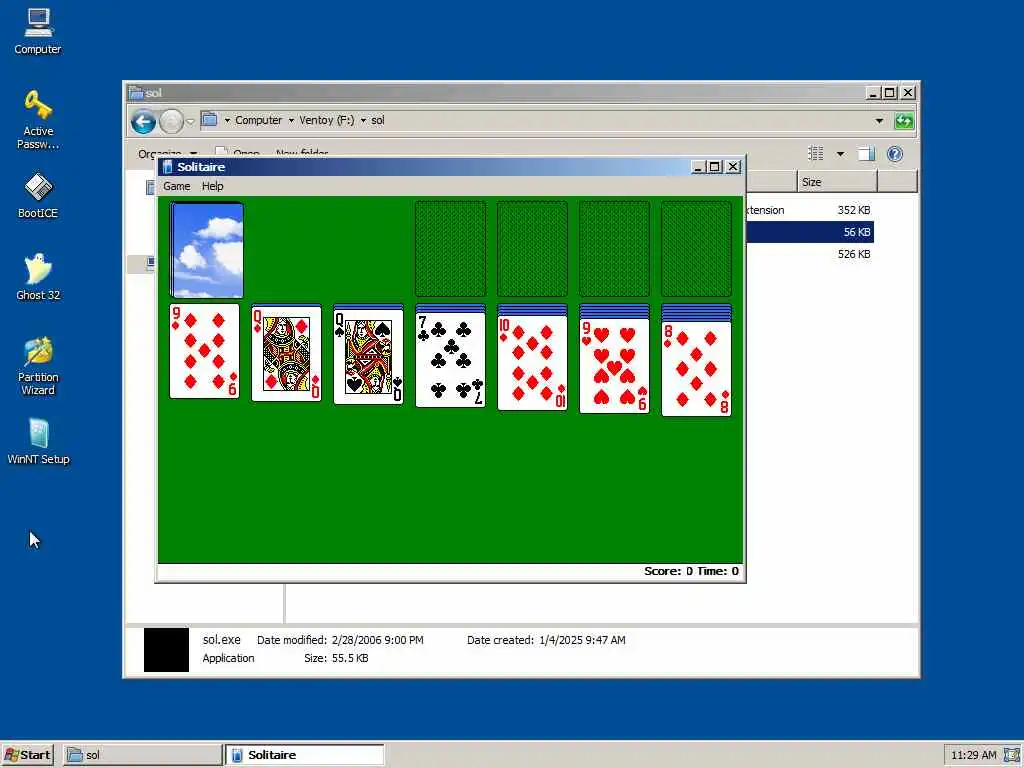Click the Solitaire stock deck pile
Viewport: 1024px width, 768px height.
click(207, 250)
